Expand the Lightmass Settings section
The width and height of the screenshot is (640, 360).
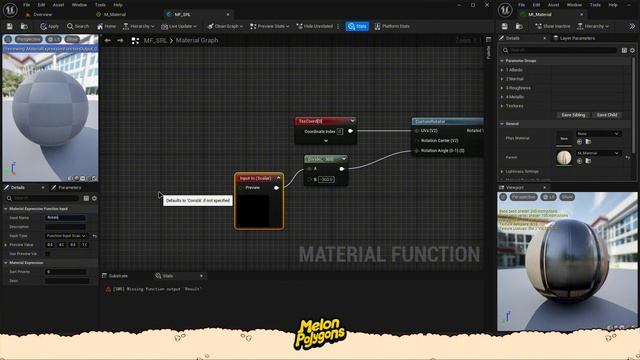click(x=502, y=171)
